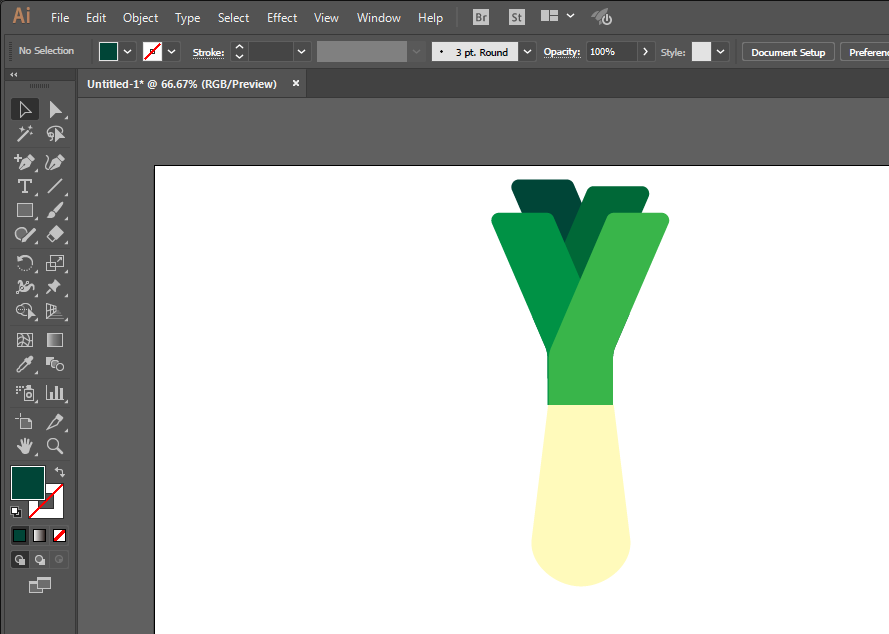Viewport: 889px width, 634px height.
Task: Set fill mode to None
Action: [60, 535]
